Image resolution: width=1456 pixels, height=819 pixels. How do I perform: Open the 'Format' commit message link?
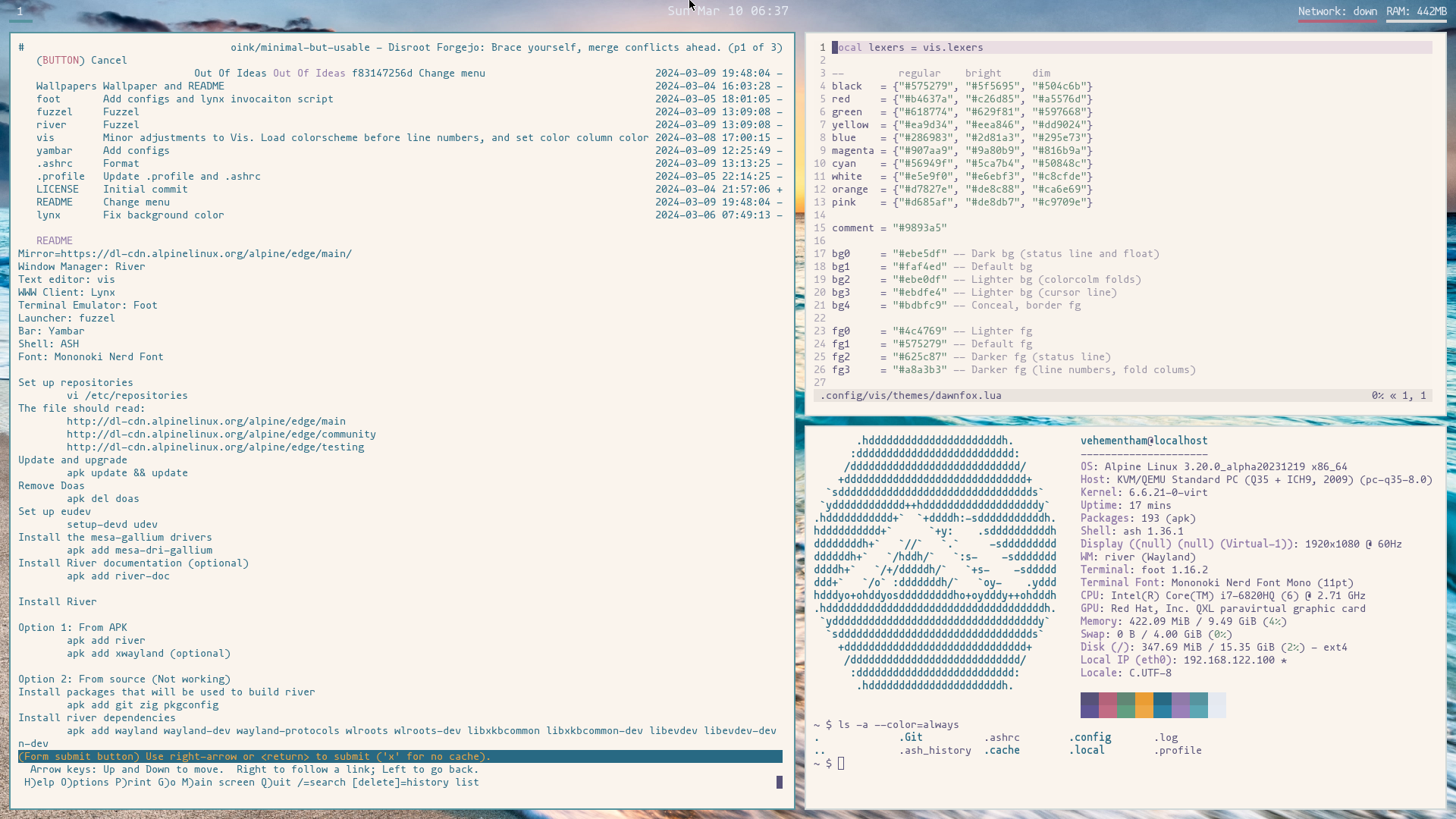(121, 164)
